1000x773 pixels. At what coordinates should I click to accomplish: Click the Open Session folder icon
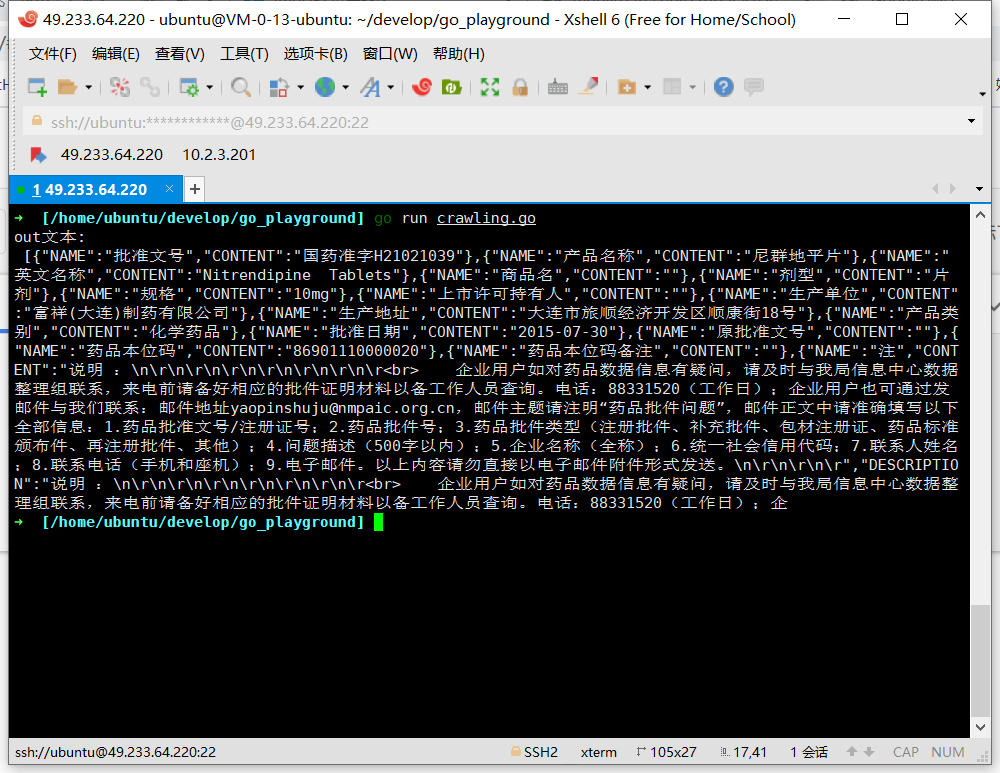67,87
